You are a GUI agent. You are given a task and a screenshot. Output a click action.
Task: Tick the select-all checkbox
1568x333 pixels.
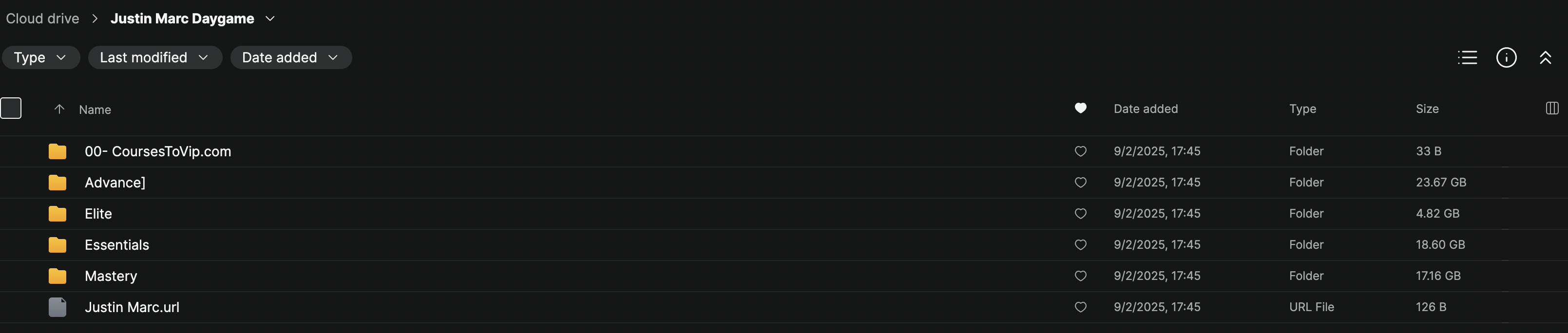[11, 108]
